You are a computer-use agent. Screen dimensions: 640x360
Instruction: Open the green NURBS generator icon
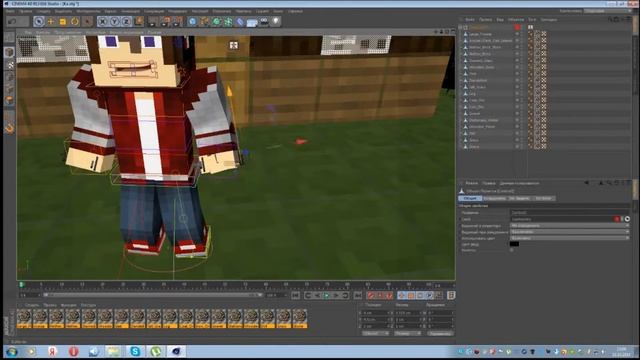(x=216, y=21)
